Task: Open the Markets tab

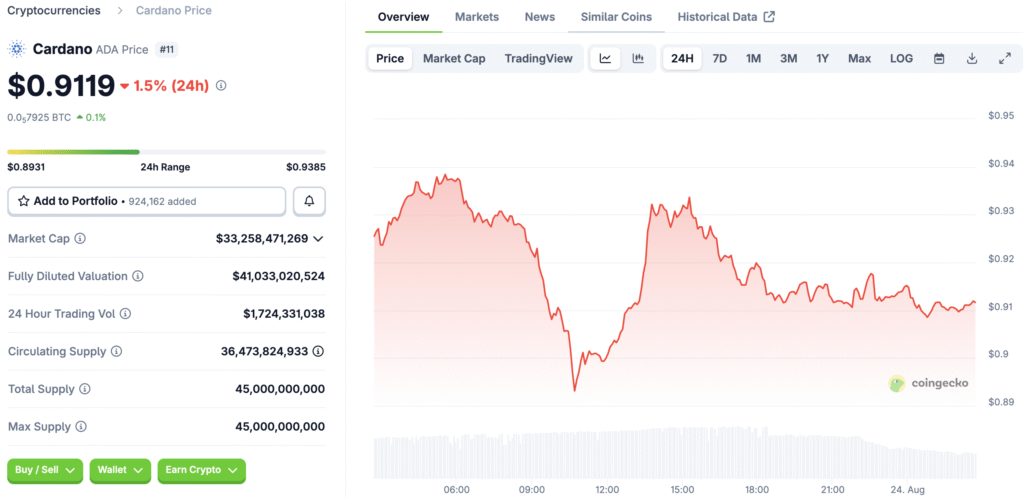Action: click(x=477, y=17)
